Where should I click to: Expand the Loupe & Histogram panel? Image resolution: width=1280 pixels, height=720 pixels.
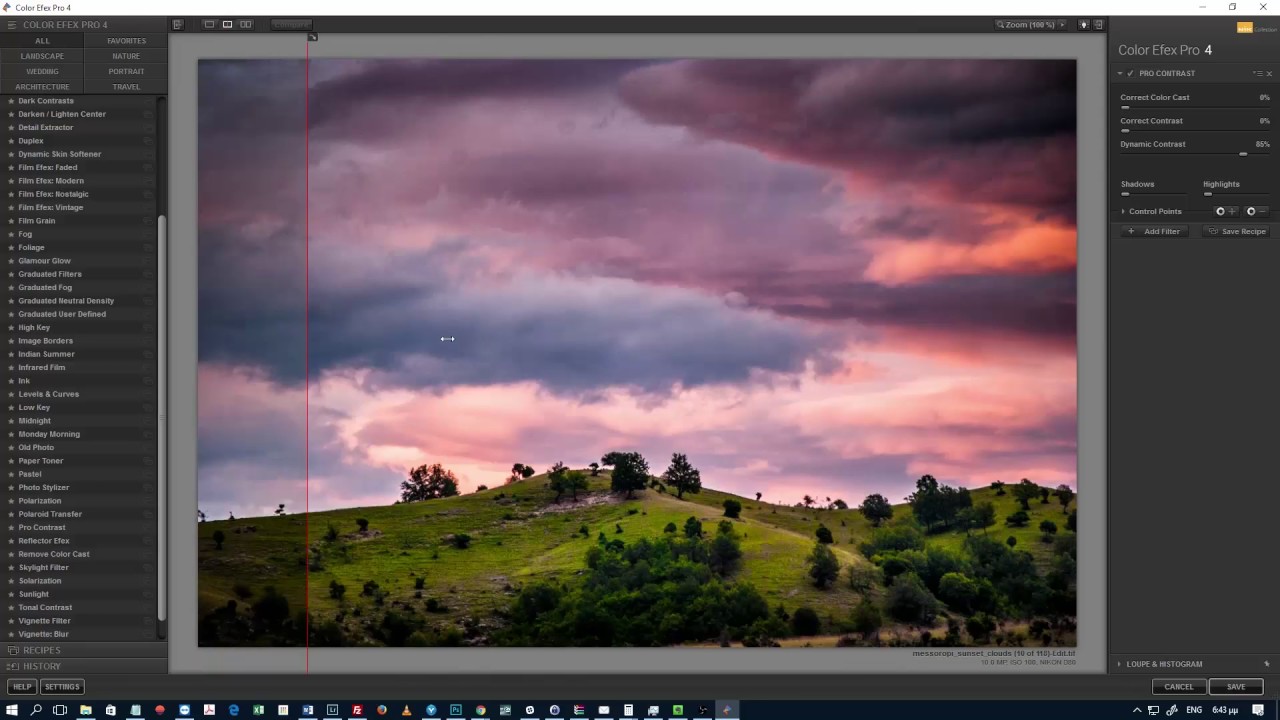[1163, 664]
